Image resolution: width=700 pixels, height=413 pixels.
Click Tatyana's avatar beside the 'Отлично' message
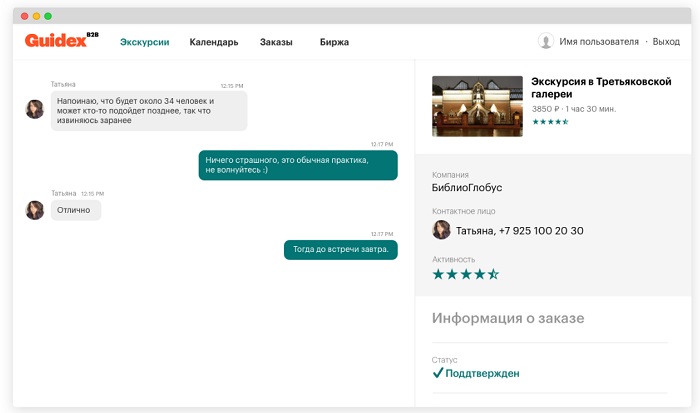pyautogui.click(x=35, y=210)
